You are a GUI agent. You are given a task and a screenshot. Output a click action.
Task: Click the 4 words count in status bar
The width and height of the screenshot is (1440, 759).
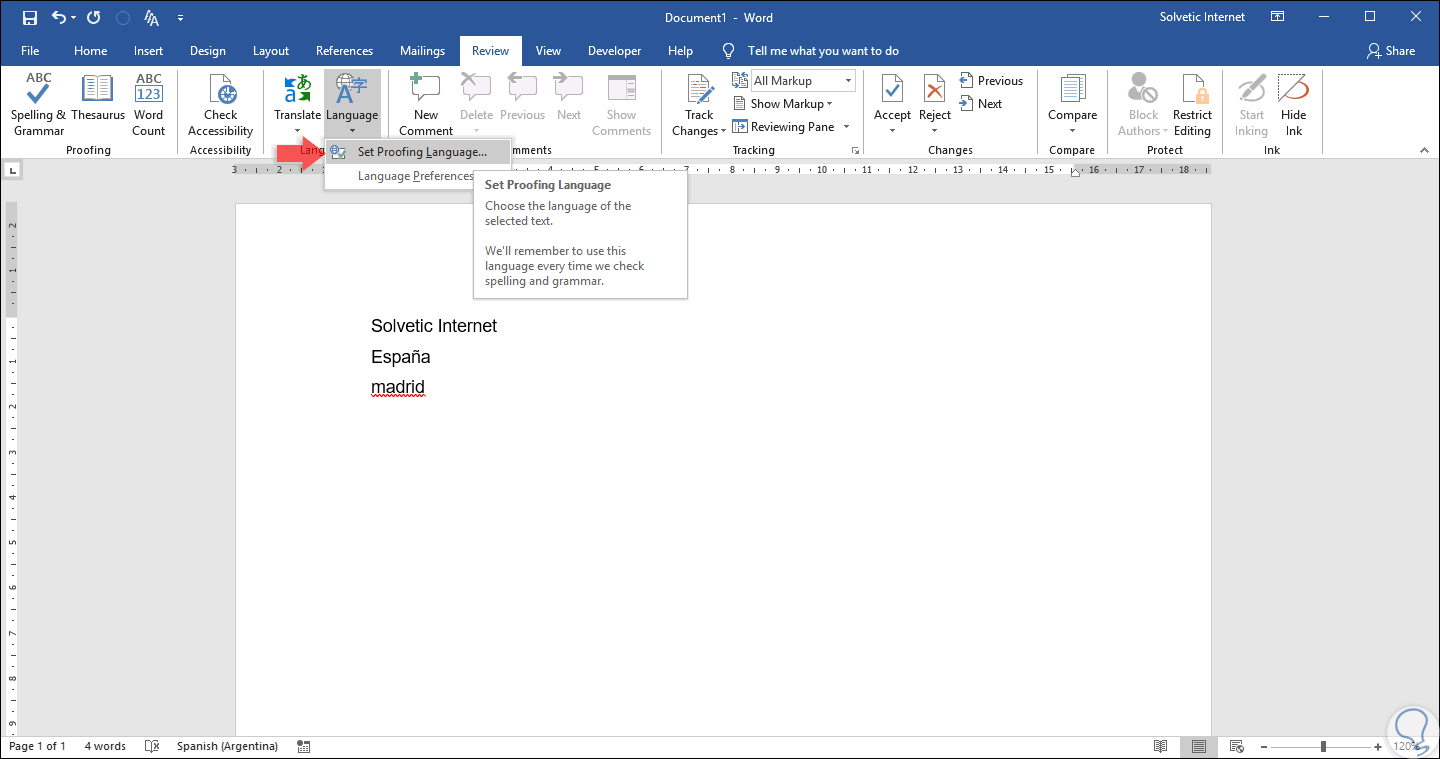(105, 747)
